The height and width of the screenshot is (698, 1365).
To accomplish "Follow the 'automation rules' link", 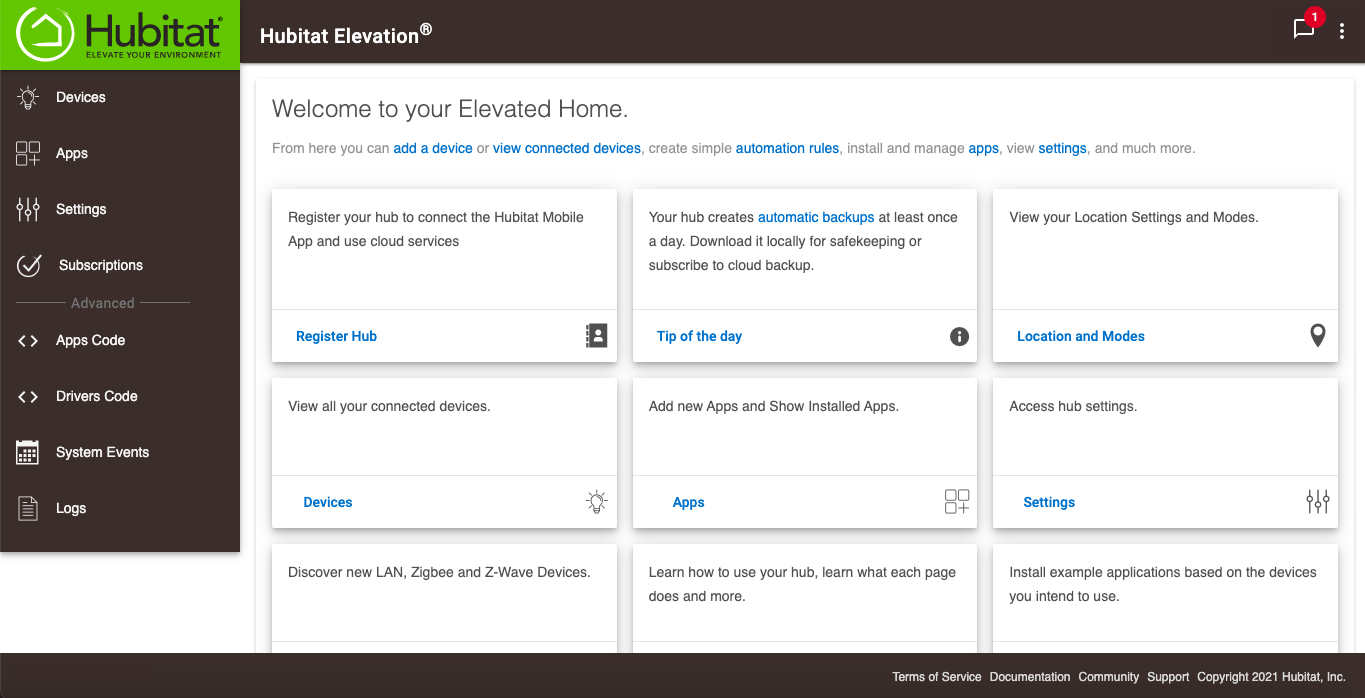I will click(787, 148).
